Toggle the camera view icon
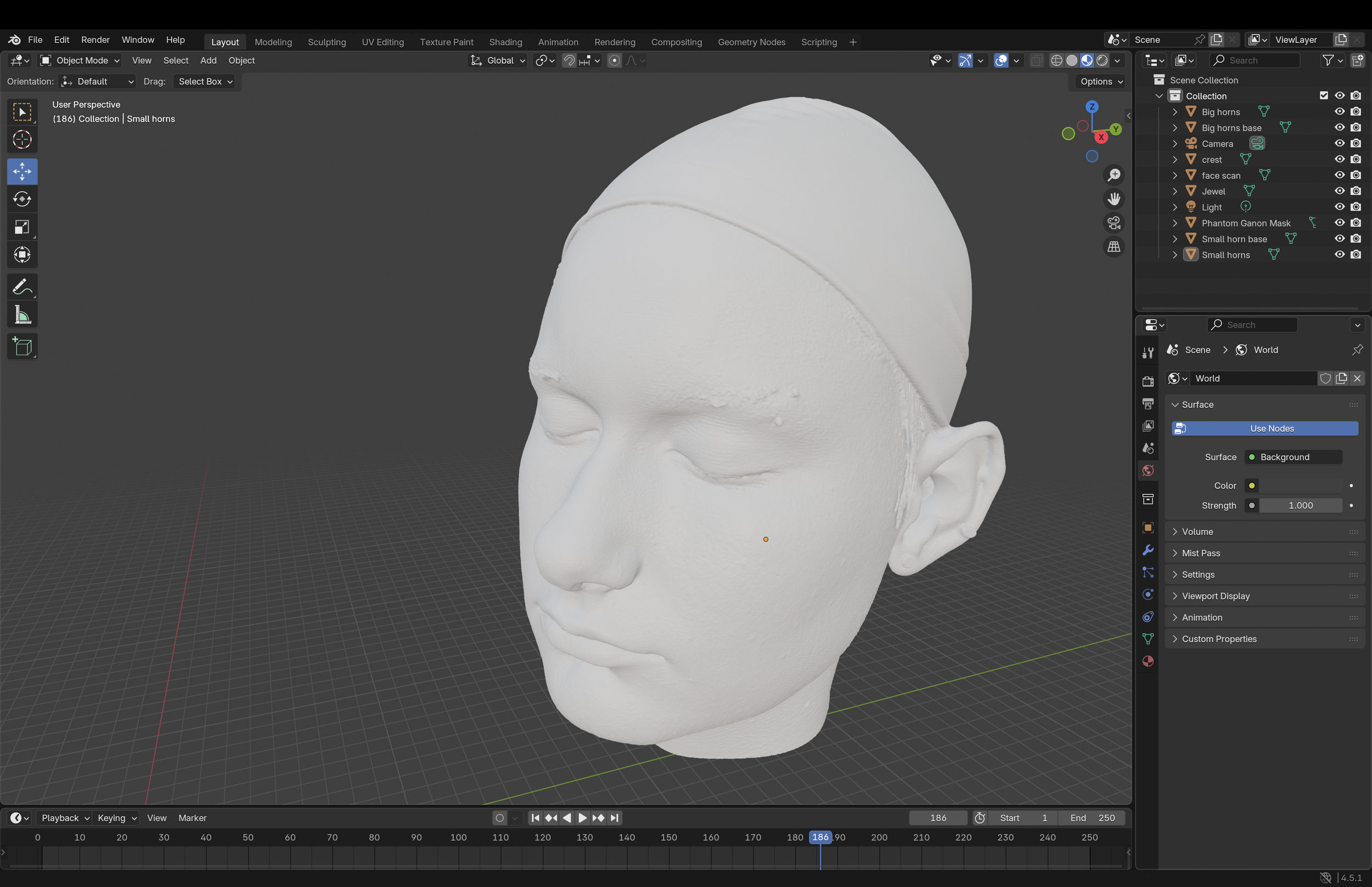1372x887 pixels. click(1114, 222)
